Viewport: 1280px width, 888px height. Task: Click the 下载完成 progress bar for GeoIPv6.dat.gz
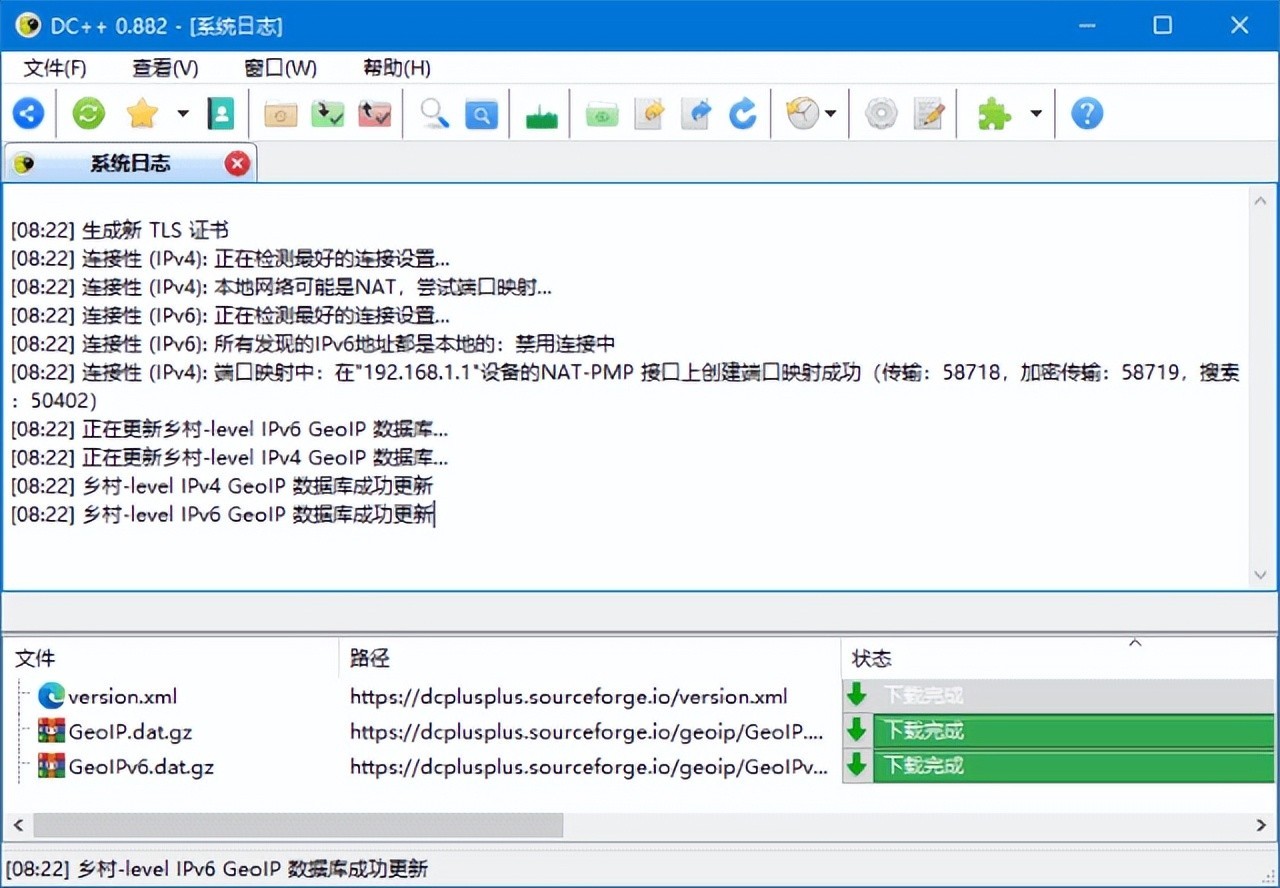point(1073,765)
